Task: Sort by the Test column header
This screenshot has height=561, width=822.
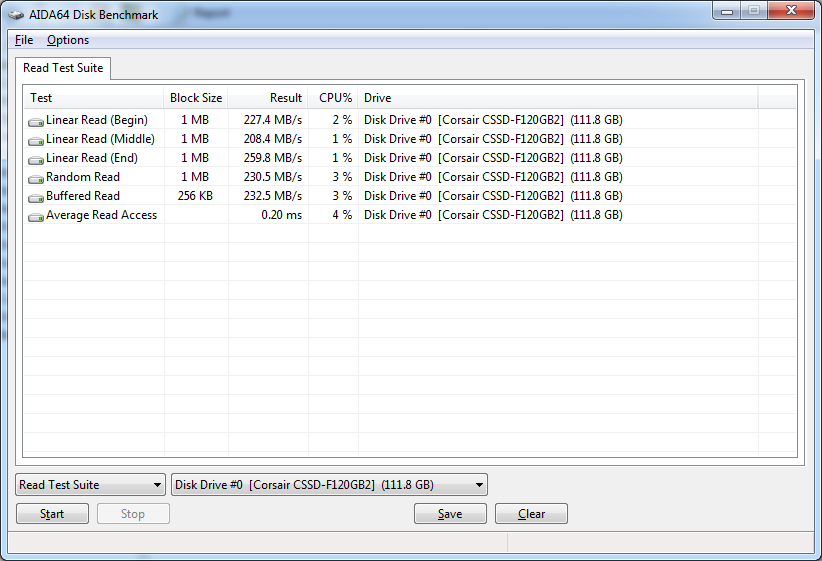Action: [x=94, y=98]
